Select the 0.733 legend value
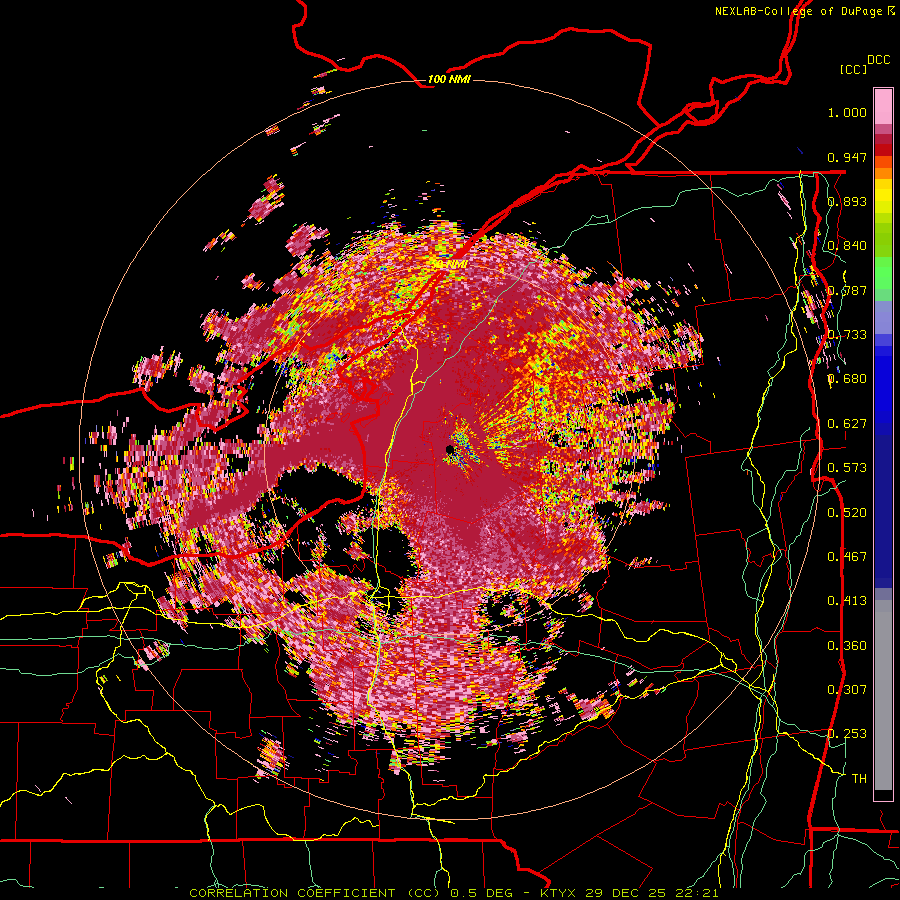This screenshot has width=900, height=900. [847, 335]
